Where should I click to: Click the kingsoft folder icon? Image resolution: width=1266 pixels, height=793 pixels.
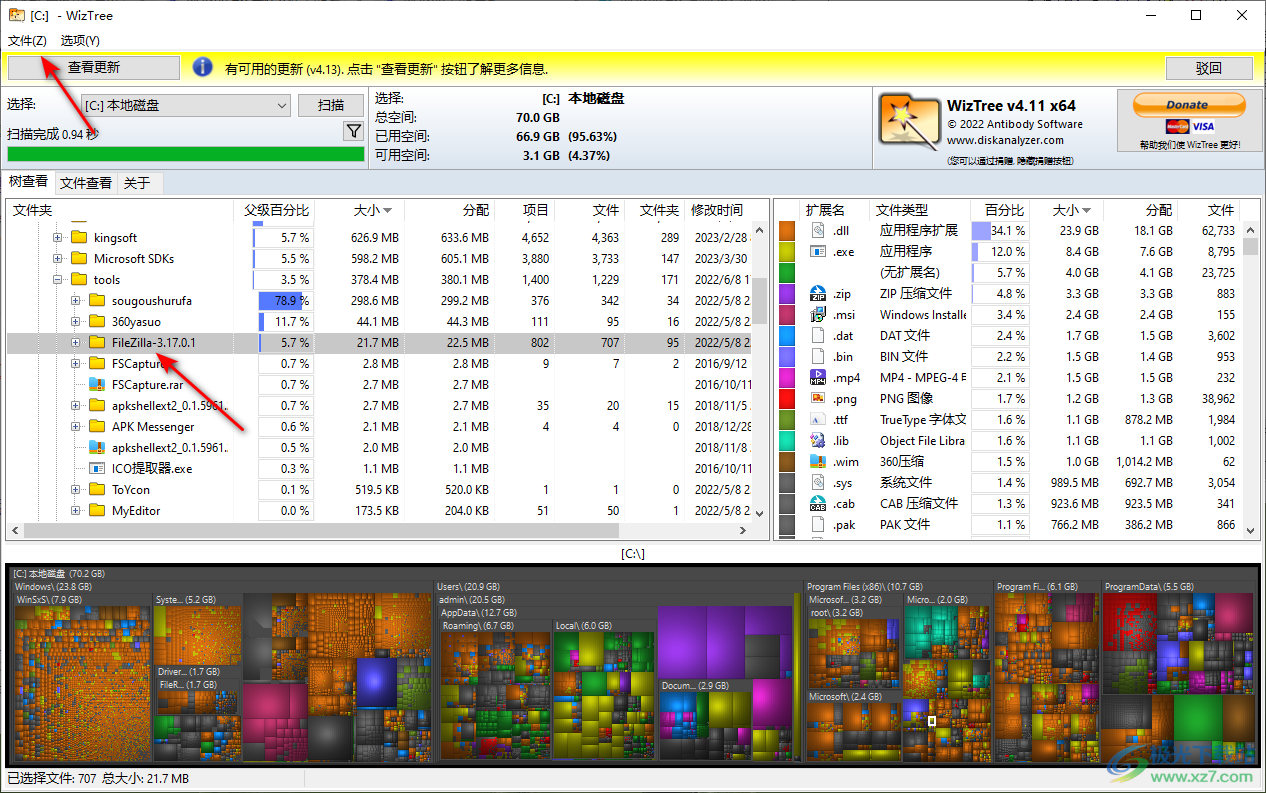tap(79, 238)
